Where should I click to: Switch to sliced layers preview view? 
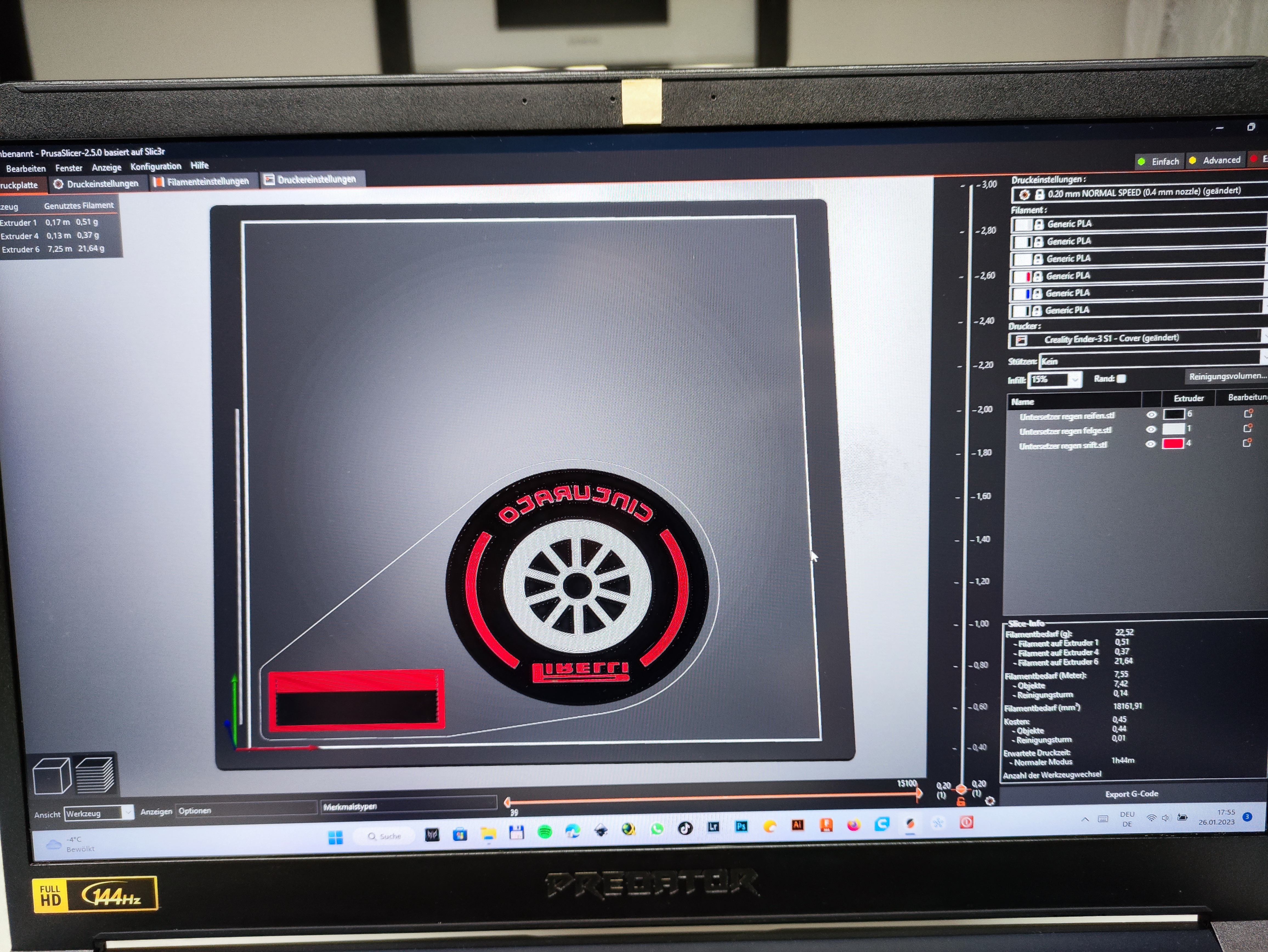coord(95,774)
